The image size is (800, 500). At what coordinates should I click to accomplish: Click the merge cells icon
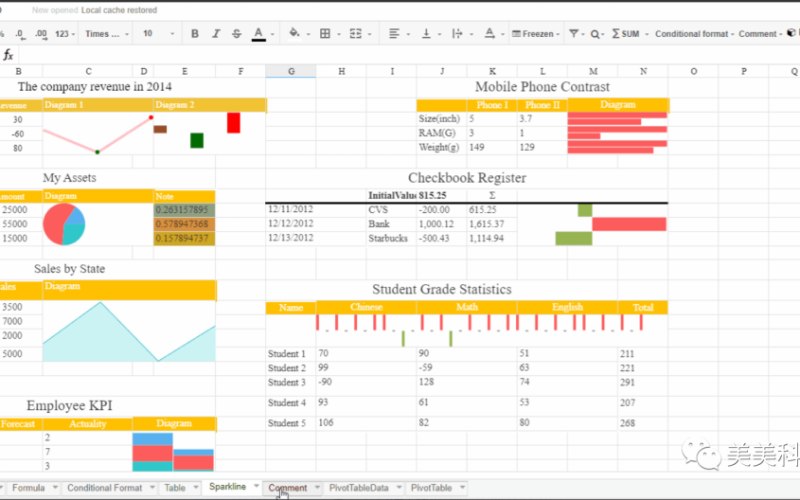pos(356,34)
